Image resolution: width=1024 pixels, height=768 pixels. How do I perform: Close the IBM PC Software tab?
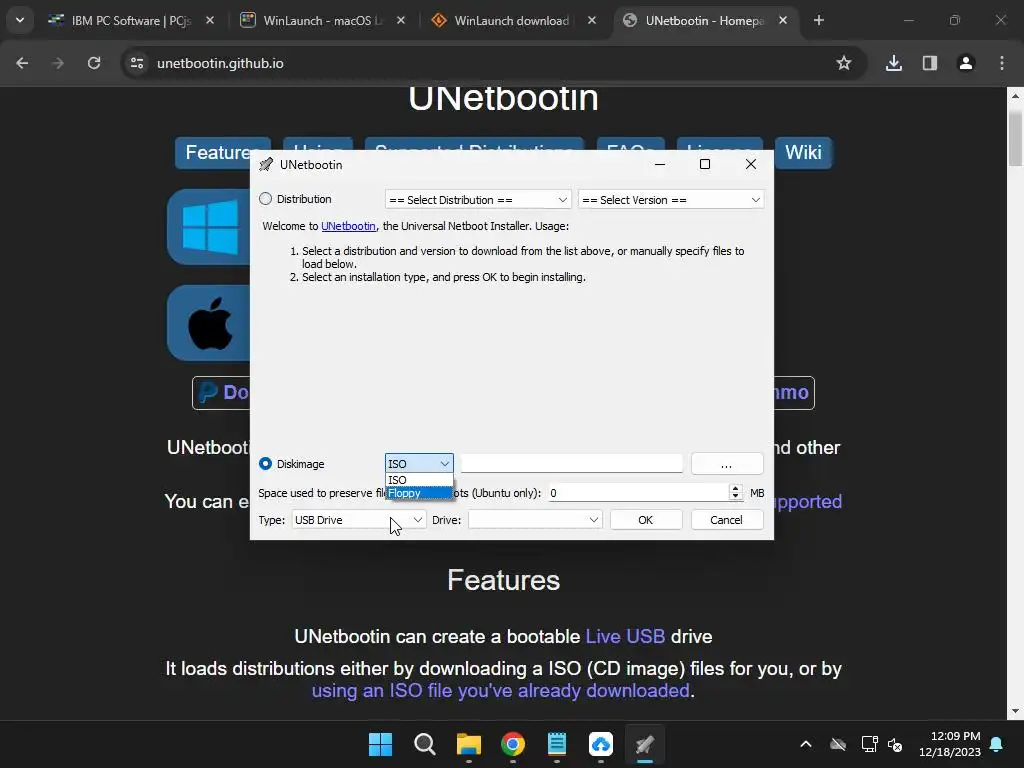210,21
